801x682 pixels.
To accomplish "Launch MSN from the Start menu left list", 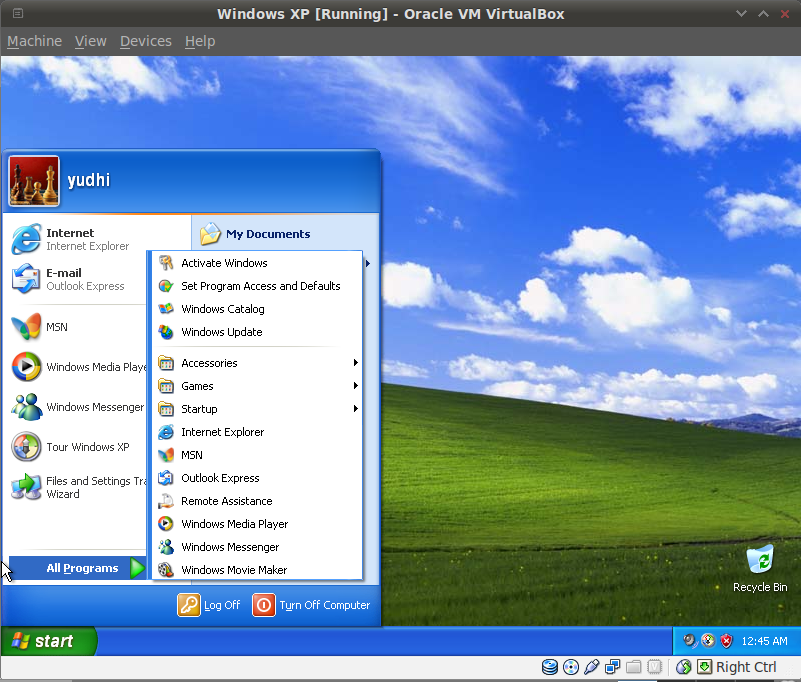I will tap(77, 327).
